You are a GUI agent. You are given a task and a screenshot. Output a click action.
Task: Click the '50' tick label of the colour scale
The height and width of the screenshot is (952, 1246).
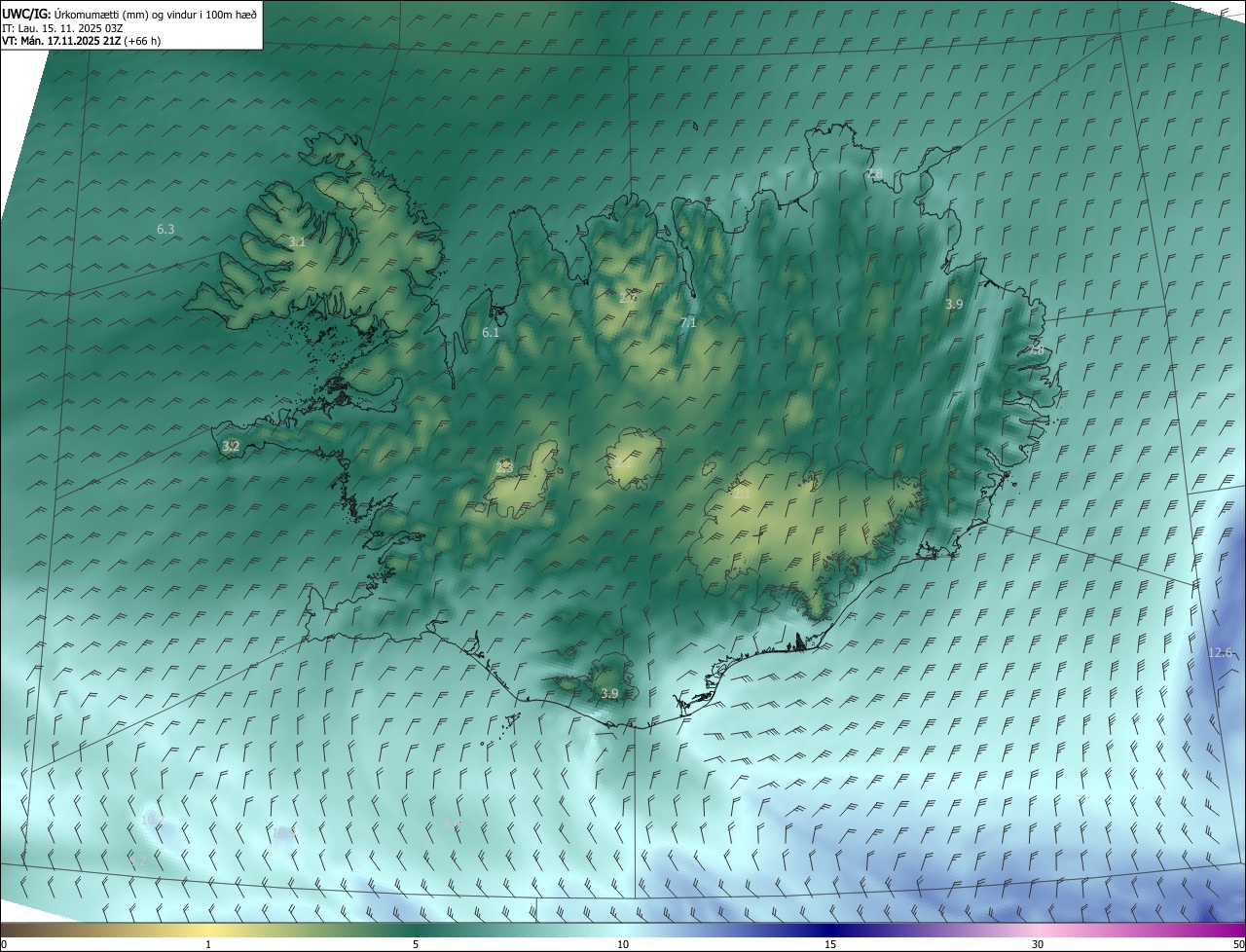pos(1237,944)
